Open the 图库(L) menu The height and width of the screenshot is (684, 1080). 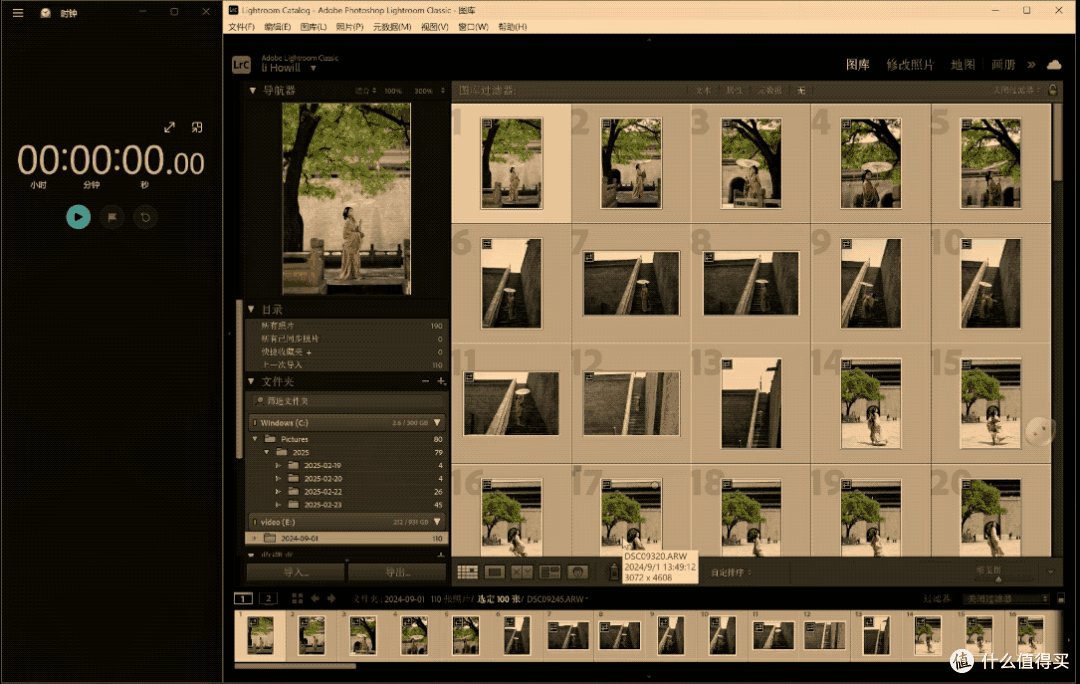[313, 27]
